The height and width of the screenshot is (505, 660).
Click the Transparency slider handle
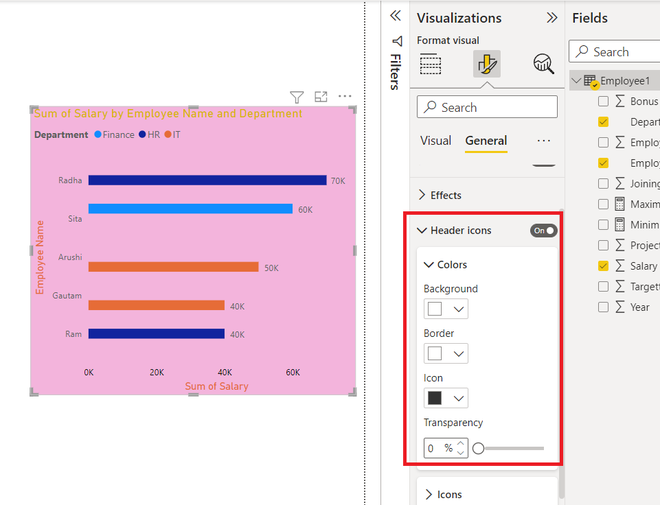click(x=478, y=448)
